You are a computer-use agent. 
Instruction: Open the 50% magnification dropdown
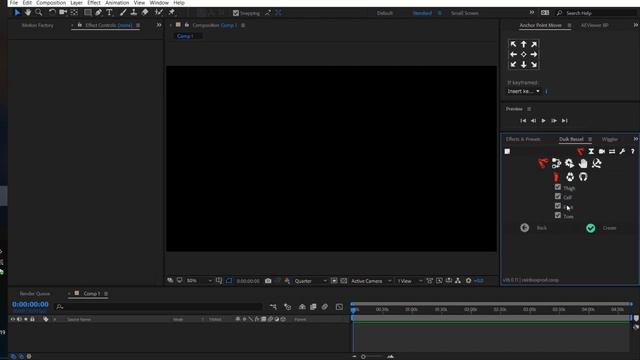(x=199, y=281)
